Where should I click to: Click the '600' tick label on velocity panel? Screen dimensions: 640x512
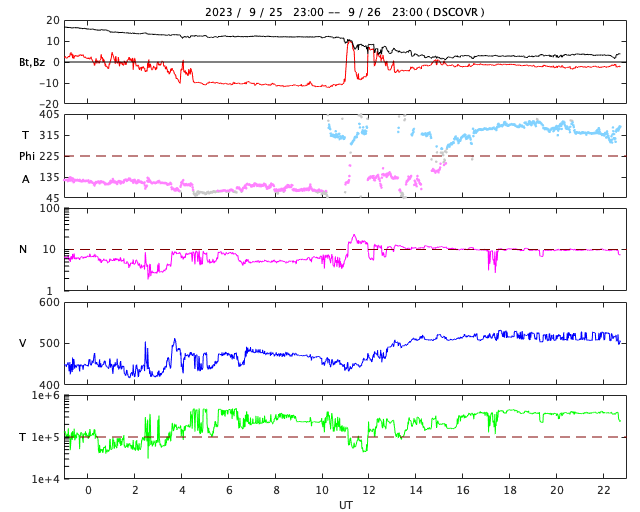(x=49, y=303)
